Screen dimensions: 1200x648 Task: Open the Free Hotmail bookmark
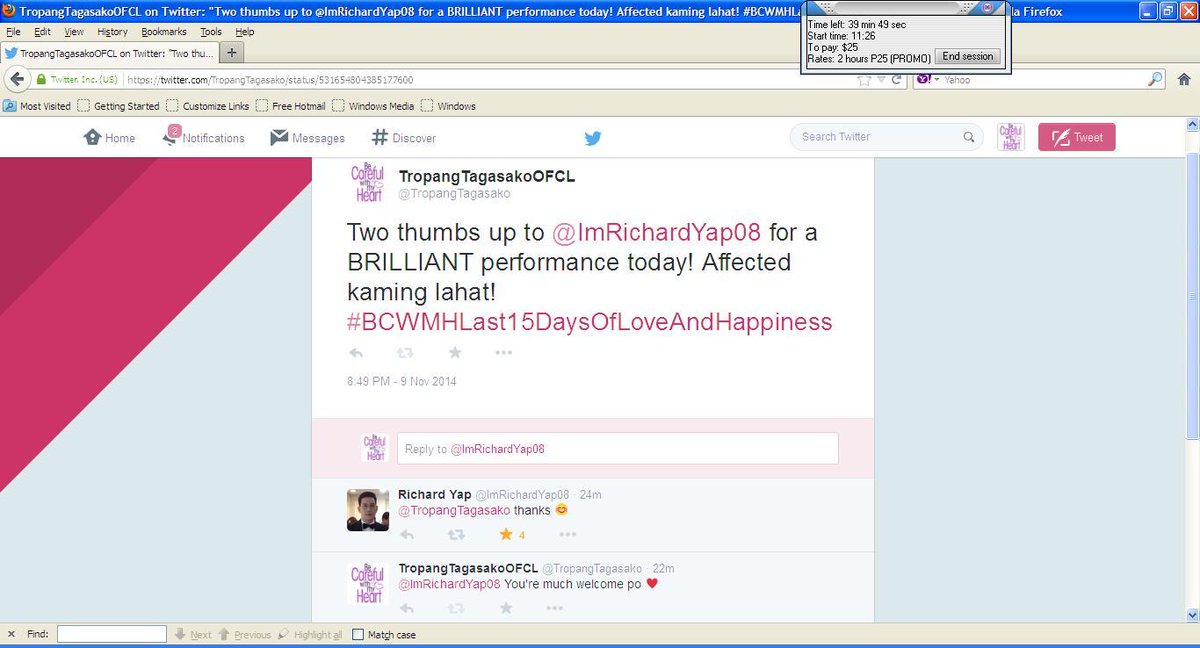tap(290, 106)
